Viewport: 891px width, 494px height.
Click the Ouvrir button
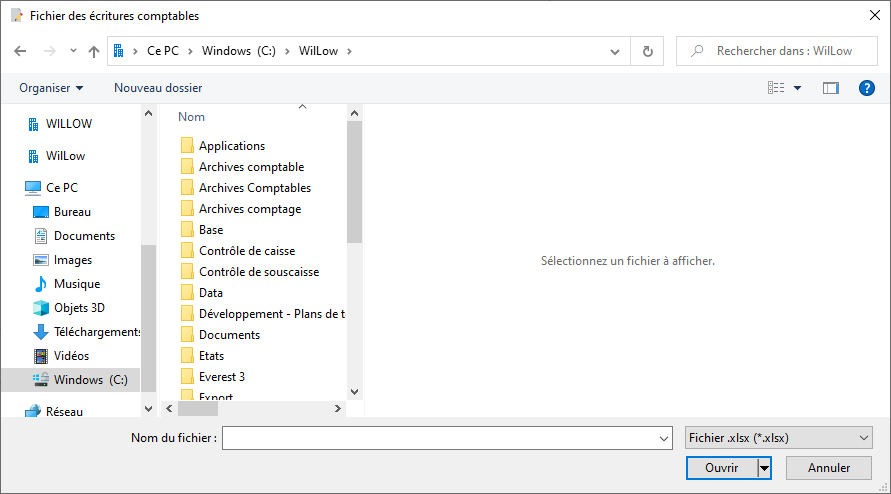722,468
